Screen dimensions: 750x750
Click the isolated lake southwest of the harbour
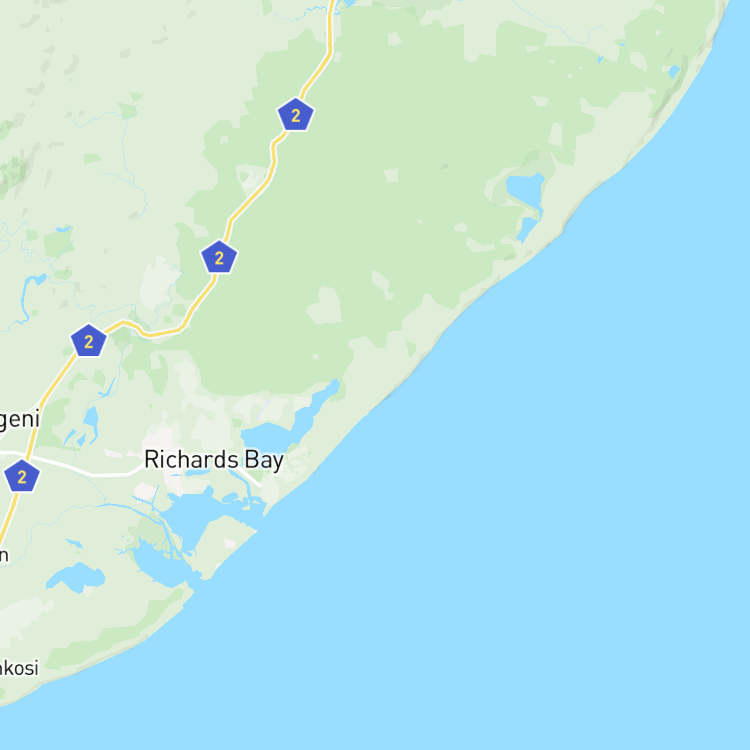[x=77, y=577]
